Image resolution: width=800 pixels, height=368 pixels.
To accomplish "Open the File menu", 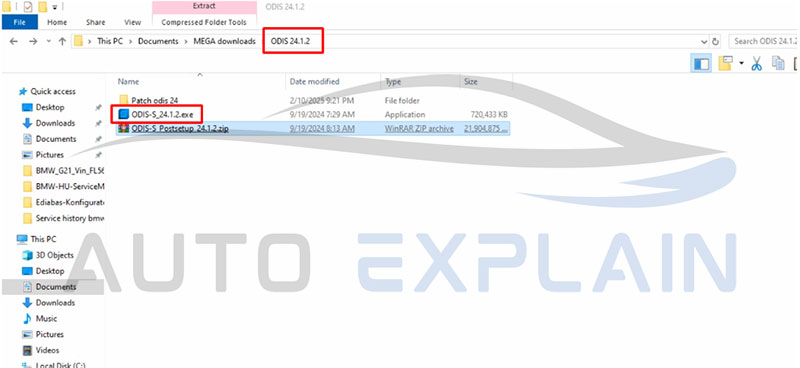I will 19,22.
